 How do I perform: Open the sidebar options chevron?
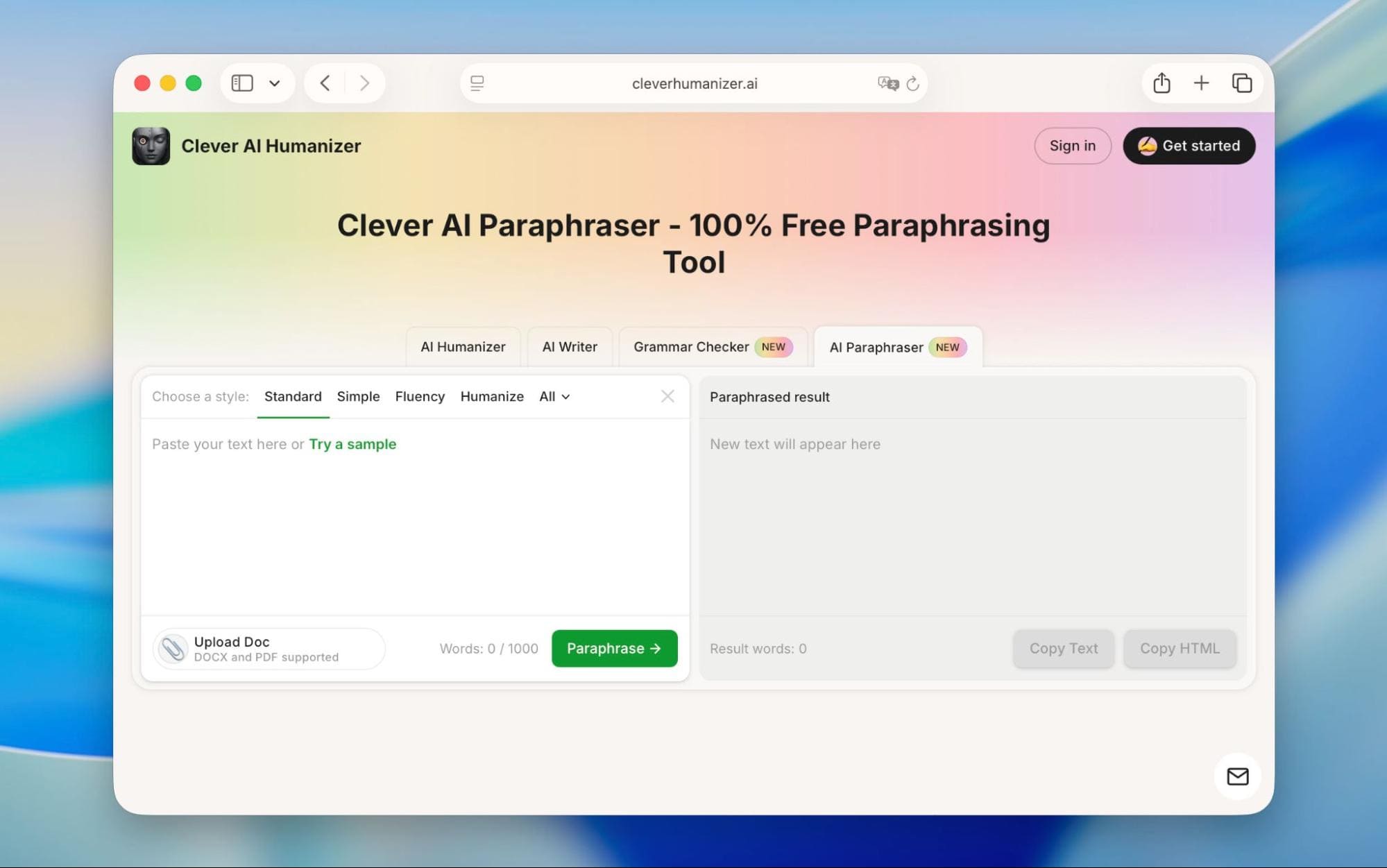coord(275,83)
